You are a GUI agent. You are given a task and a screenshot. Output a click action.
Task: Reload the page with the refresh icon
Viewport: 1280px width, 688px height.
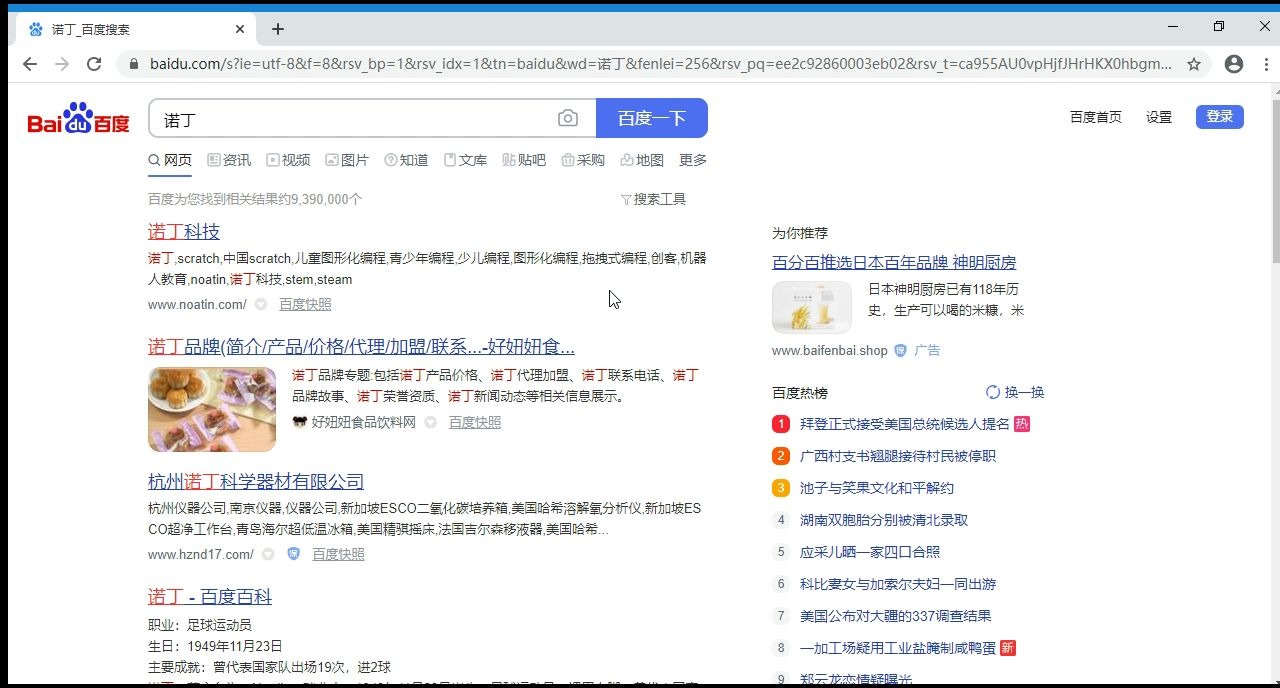click(x=94, y=63)
